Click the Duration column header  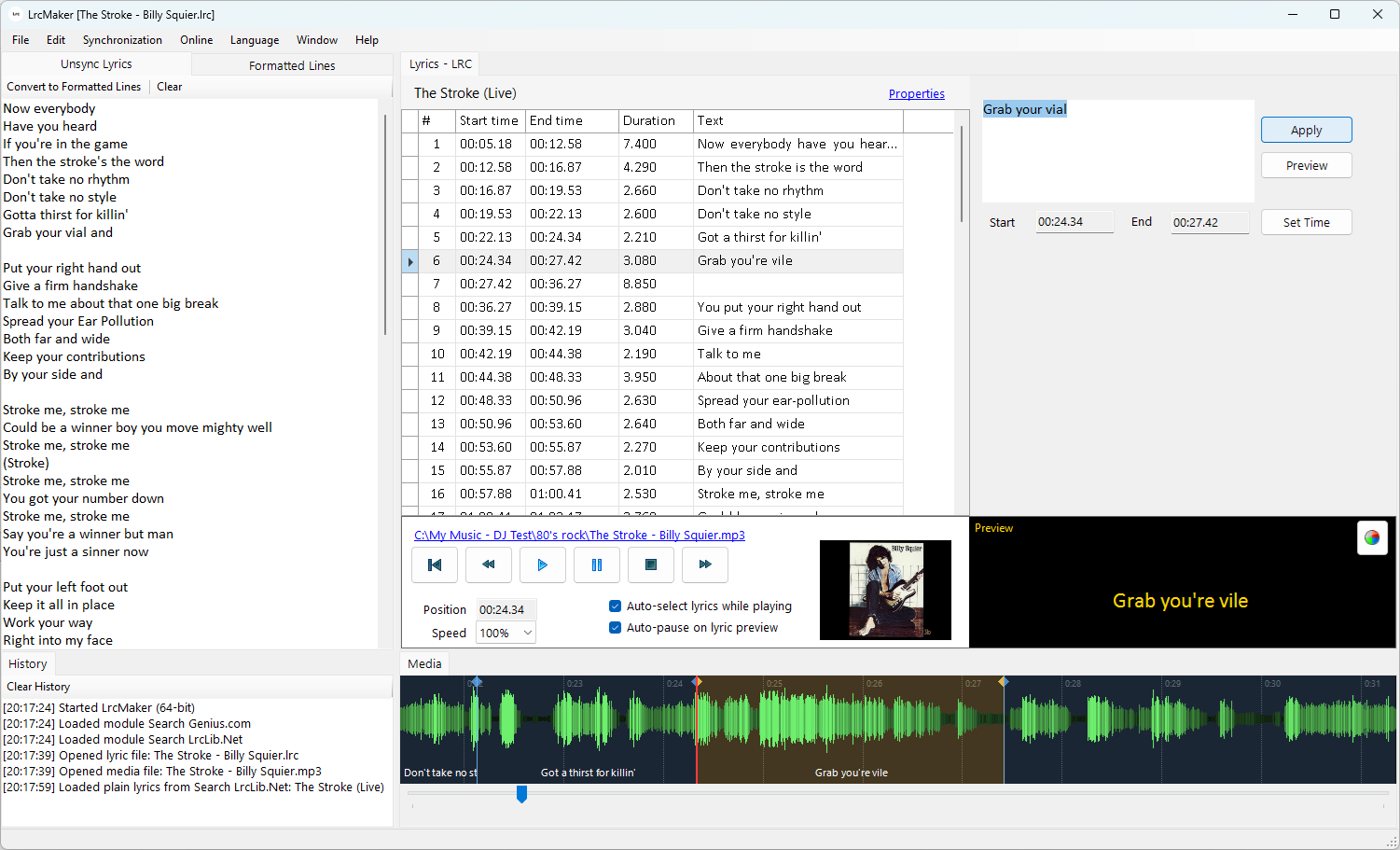point(656,121)
